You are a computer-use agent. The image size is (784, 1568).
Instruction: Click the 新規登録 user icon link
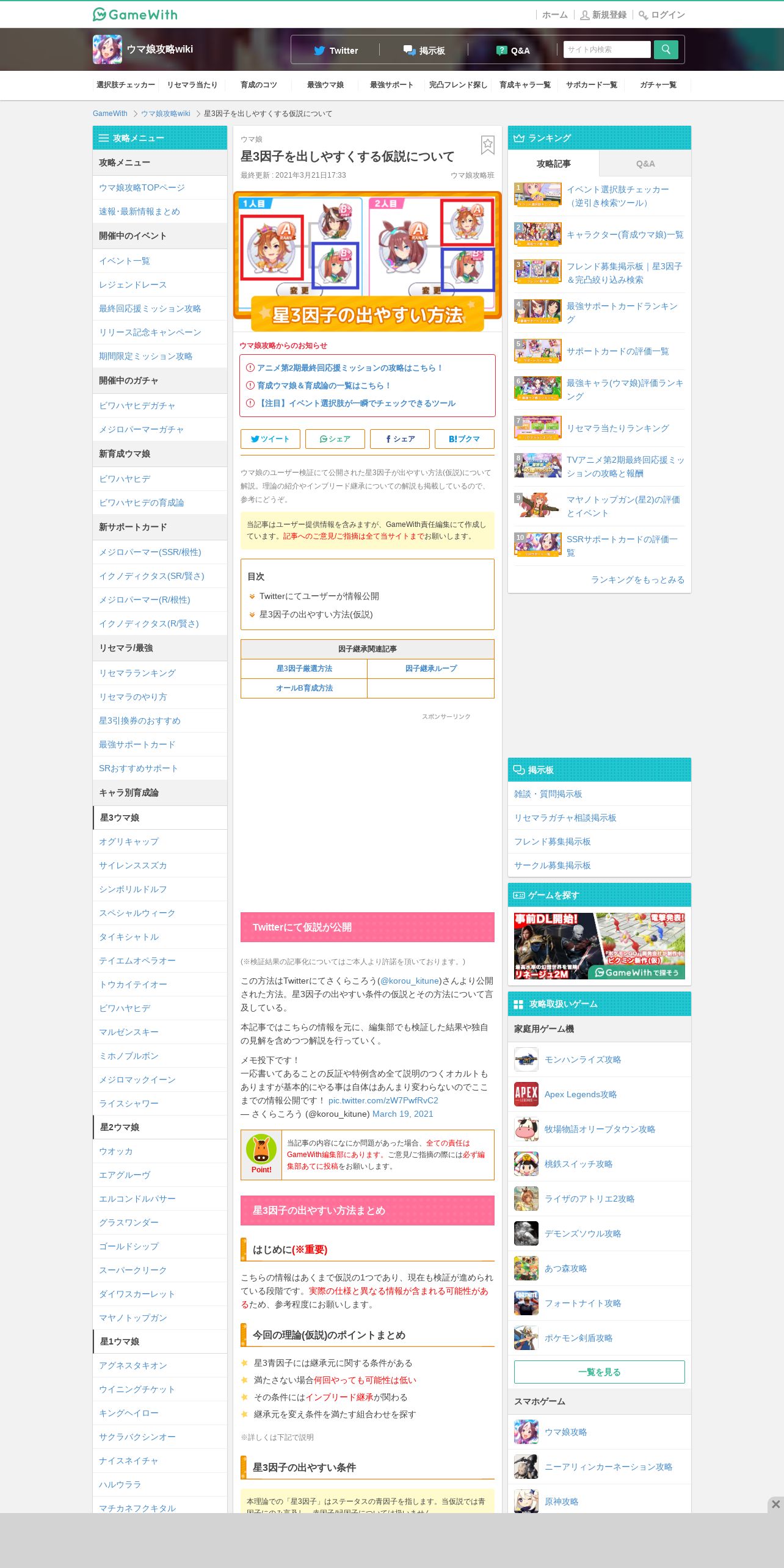[603, 15]
